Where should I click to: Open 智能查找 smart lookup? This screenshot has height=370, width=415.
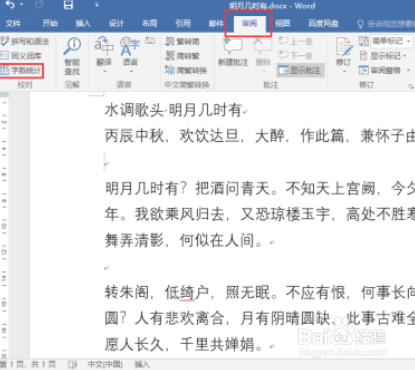[x=72, y=56]
